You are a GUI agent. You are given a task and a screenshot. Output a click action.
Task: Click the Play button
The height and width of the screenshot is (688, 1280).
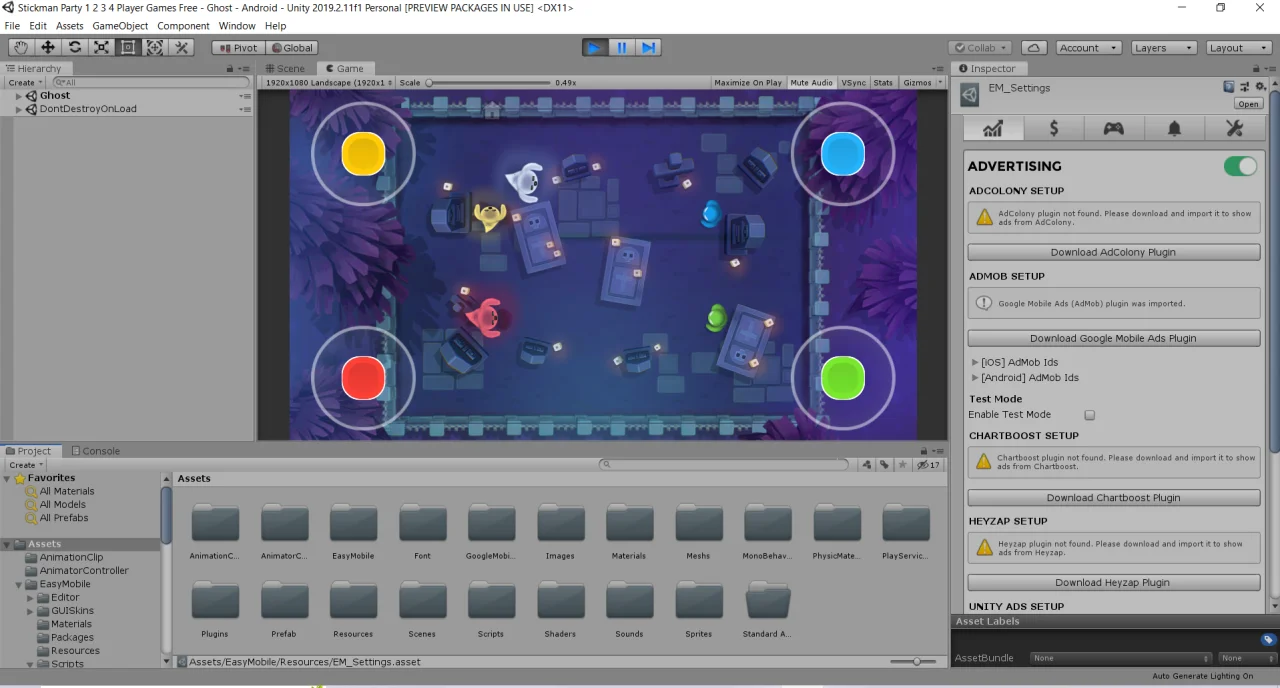pyautogui.click(x=595, y=47)
